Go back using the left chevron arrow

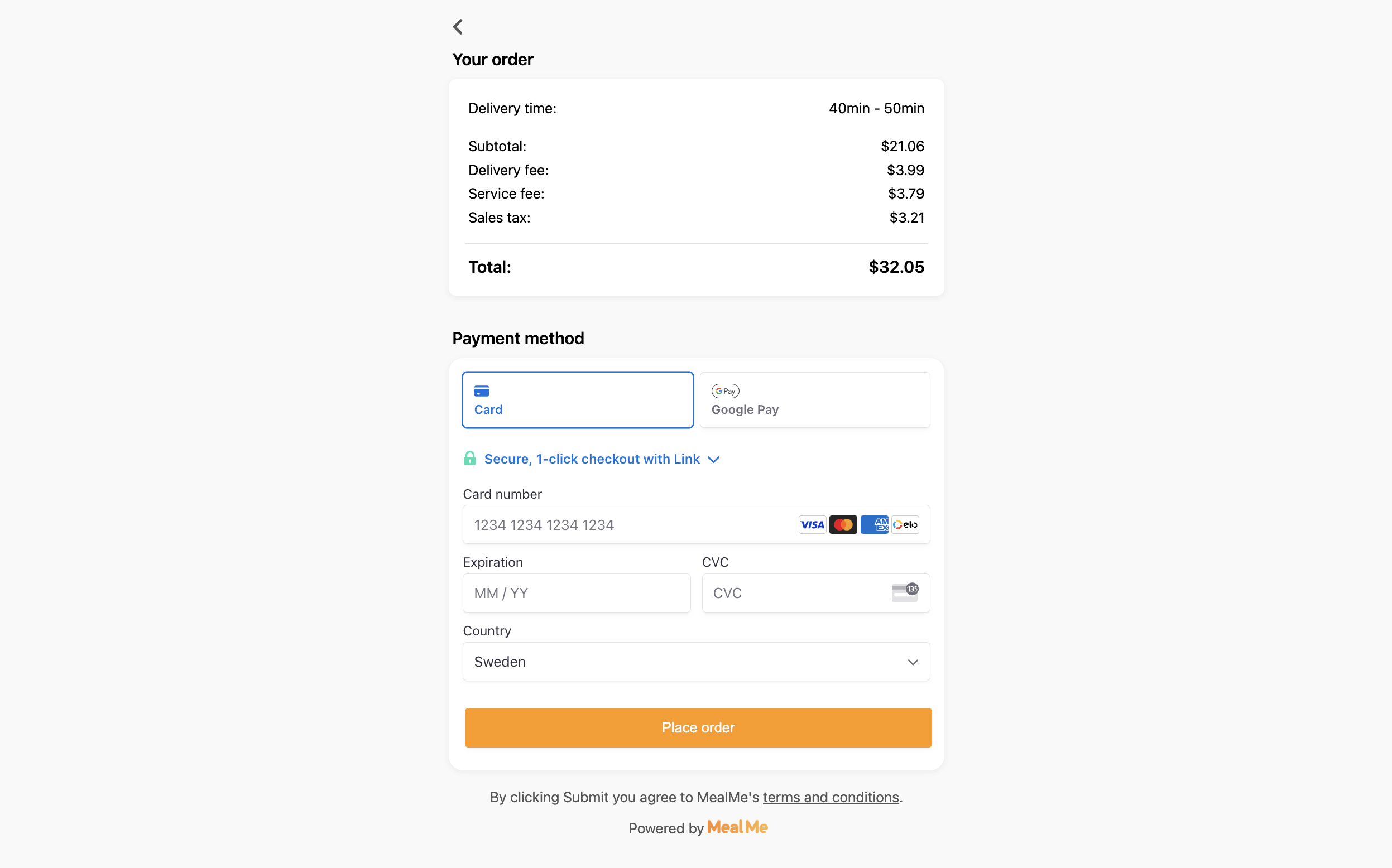click(458, 26)
